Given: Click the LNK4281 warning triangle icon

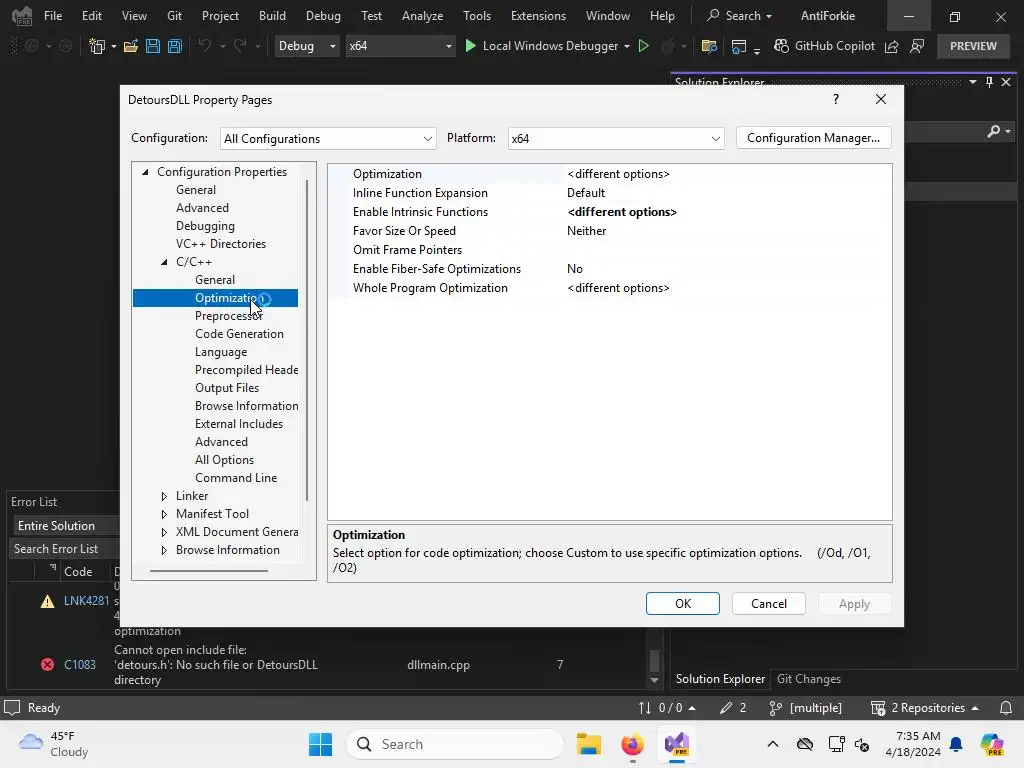Looking at the screenshot, I should [x=47, y=601].
